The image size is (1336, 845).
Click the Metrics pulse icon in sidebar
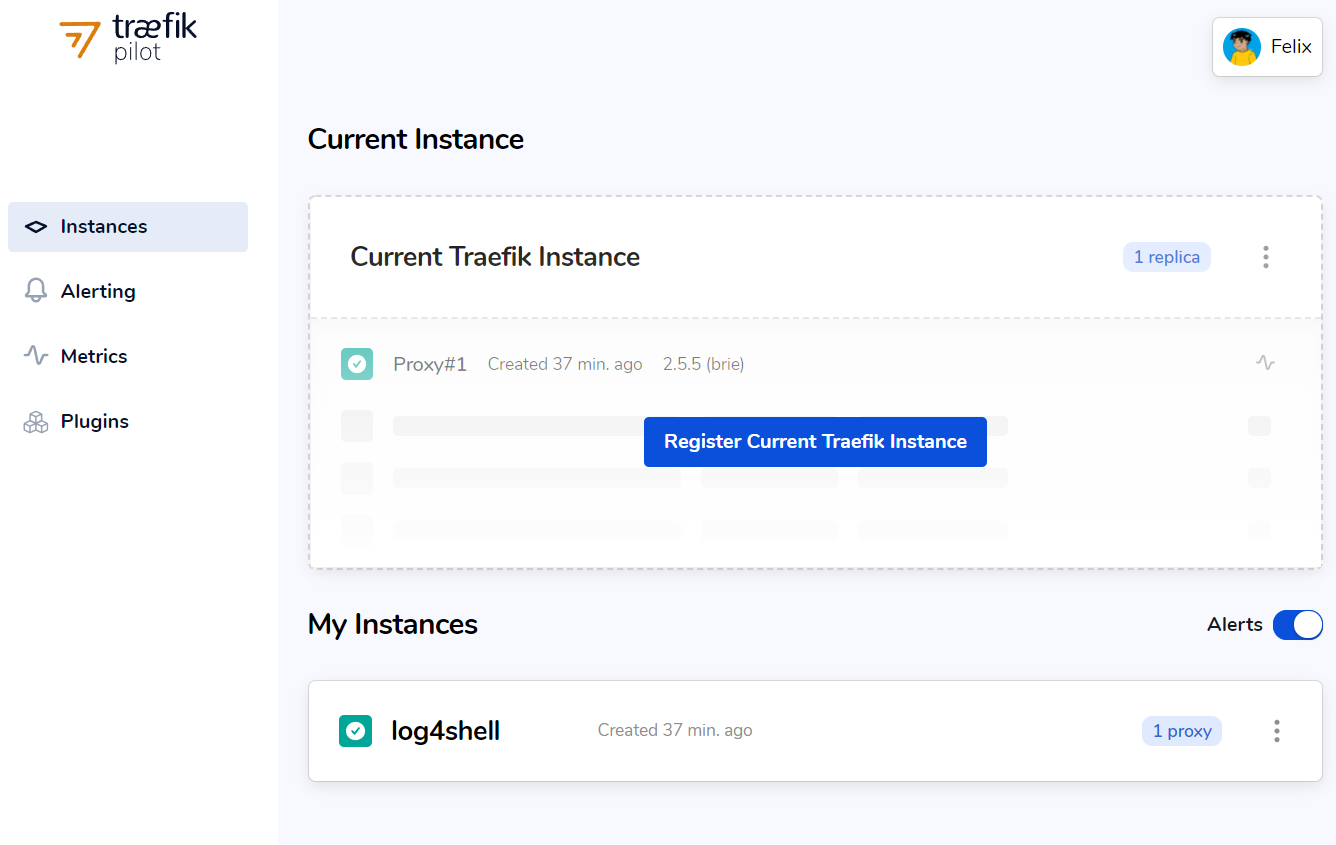36,356
